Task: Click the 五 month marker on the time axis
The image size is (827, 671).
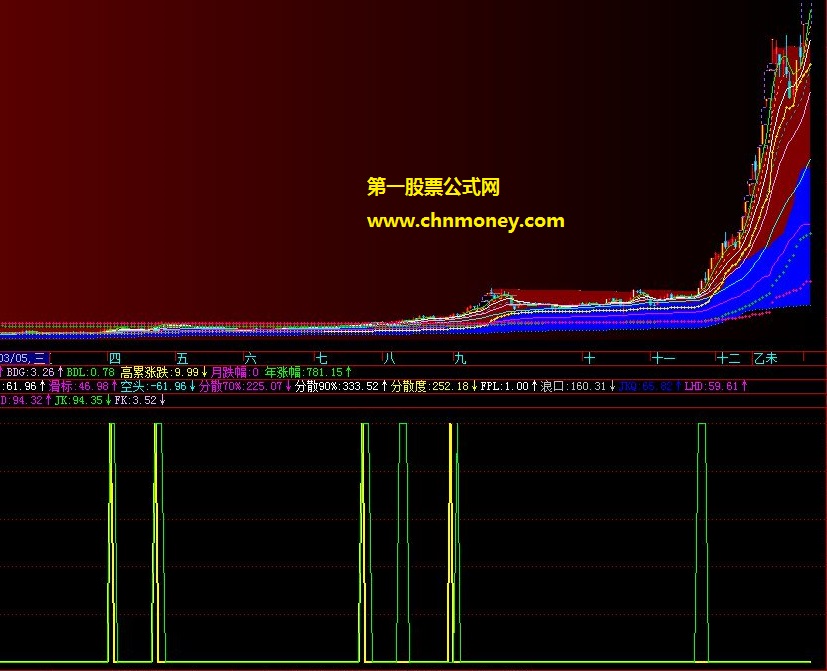Action: click(182, 359)
